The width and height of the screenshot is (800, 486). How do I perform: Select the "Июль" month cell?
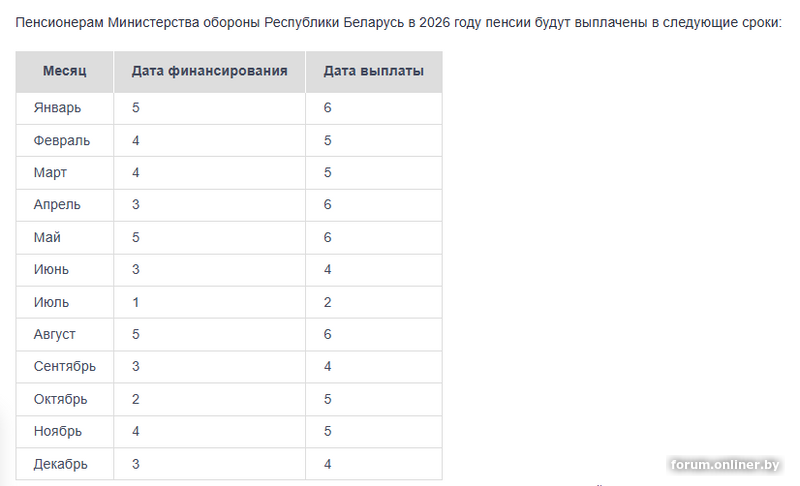[x=51, y=302]
